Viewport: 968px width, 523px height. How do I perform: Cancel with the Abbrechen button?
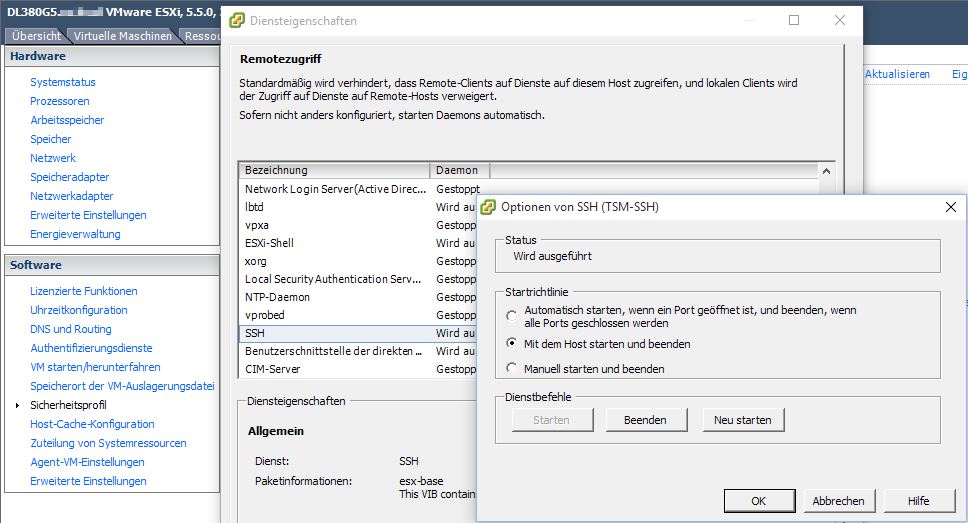point(838,501)
